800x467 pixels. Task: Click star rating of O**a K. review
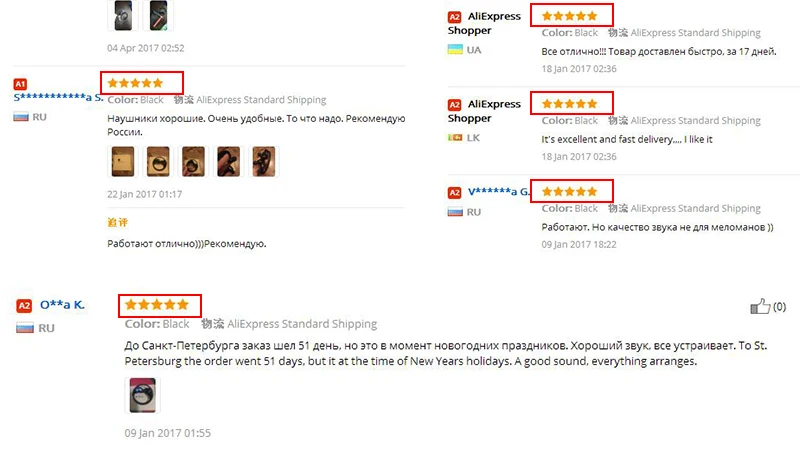click(157, 305)
